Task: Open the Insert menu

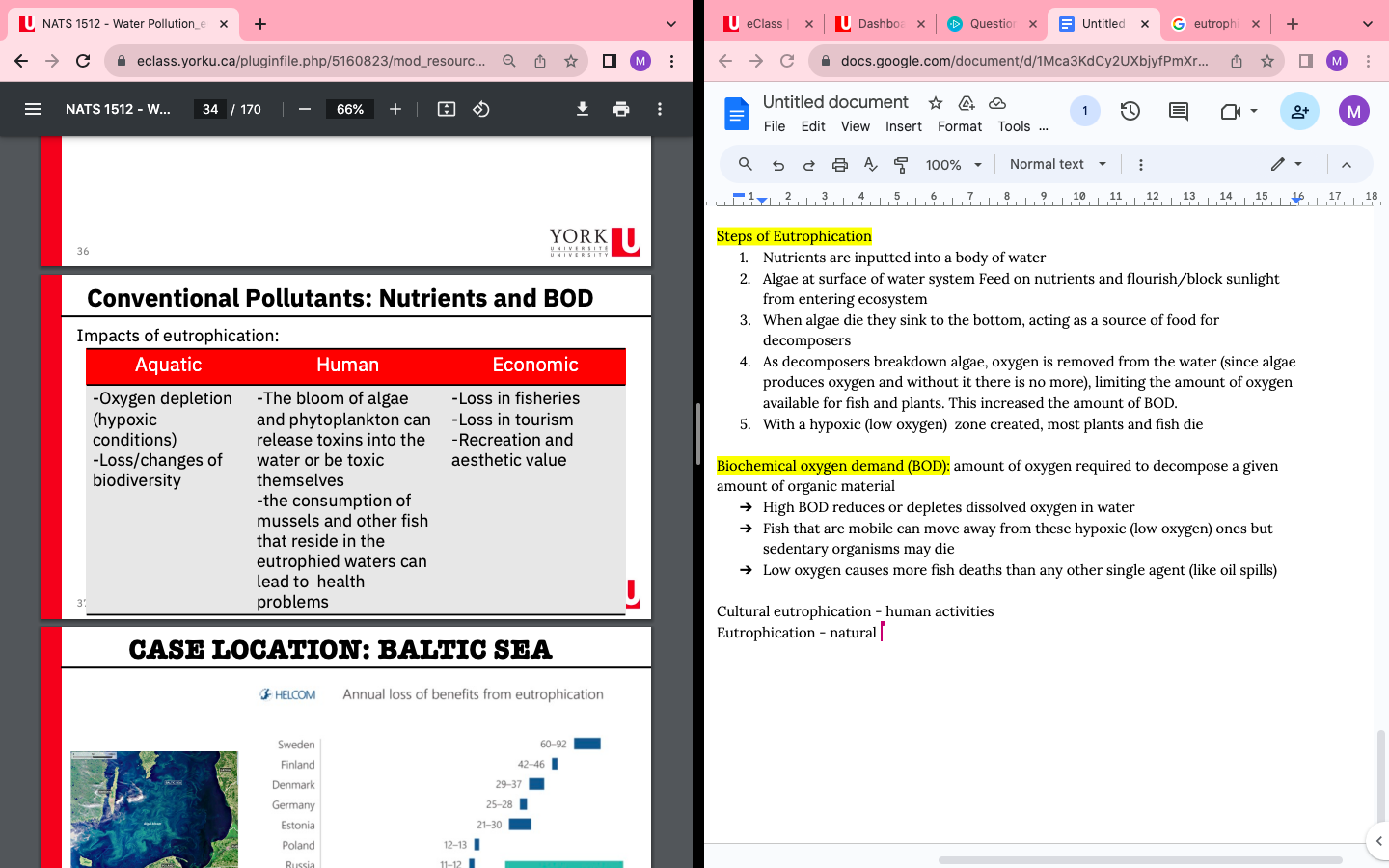Action: coord(903,126)
